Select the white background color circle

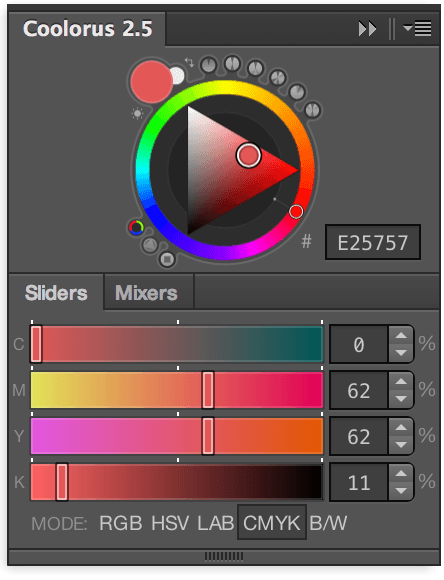[178, 75]
